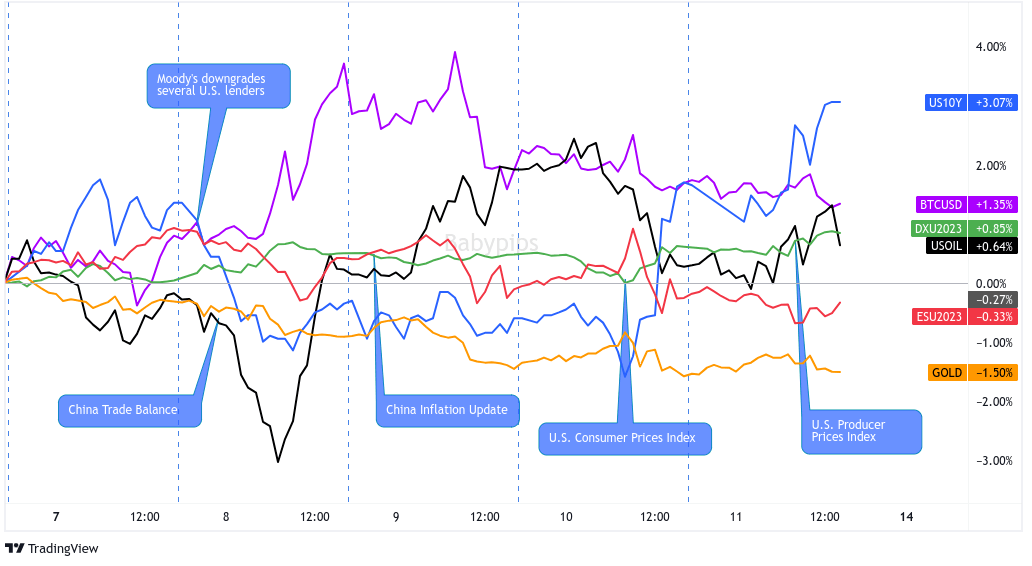1032x566 pixels.
Task: Select the U.S. Consumer Prices Index callout
Action: click(x=625, y=439)
